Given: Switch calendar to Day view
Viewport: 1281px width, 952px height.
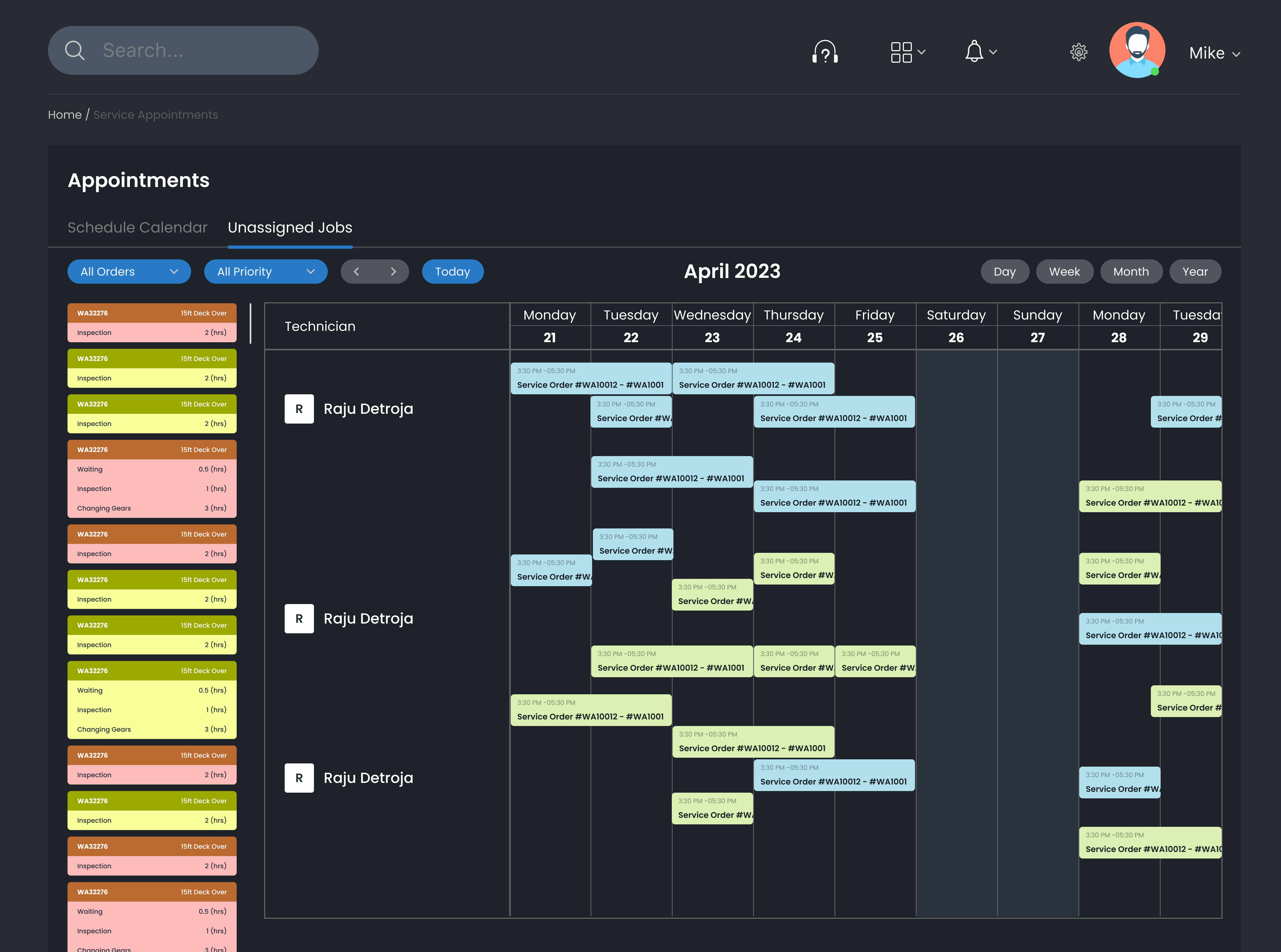Looking at the screenshot, I should pos(1005,271).
